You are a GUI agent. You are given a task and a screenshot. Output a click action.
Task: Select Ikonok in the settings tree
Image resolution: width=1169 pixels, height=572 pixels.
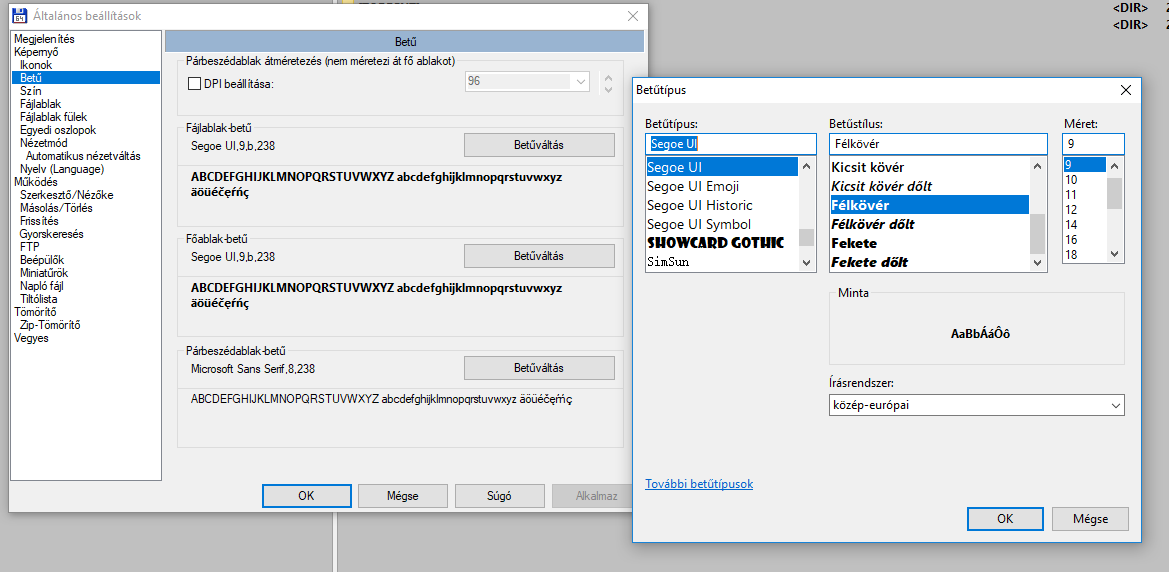tap(36, 65)
